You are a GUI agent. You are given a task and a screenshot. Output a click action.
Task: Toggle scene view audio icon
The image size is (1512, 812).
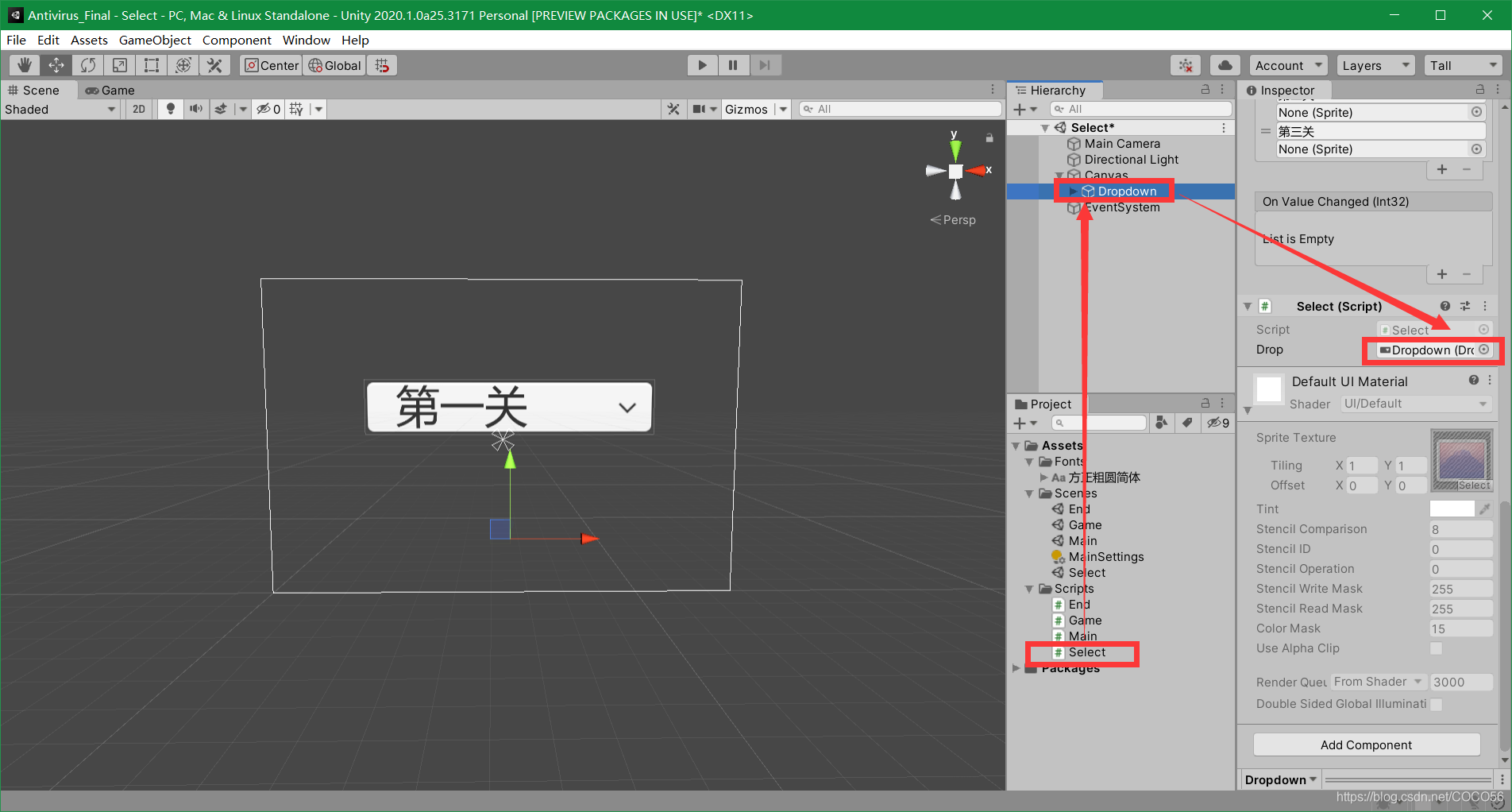196,109
